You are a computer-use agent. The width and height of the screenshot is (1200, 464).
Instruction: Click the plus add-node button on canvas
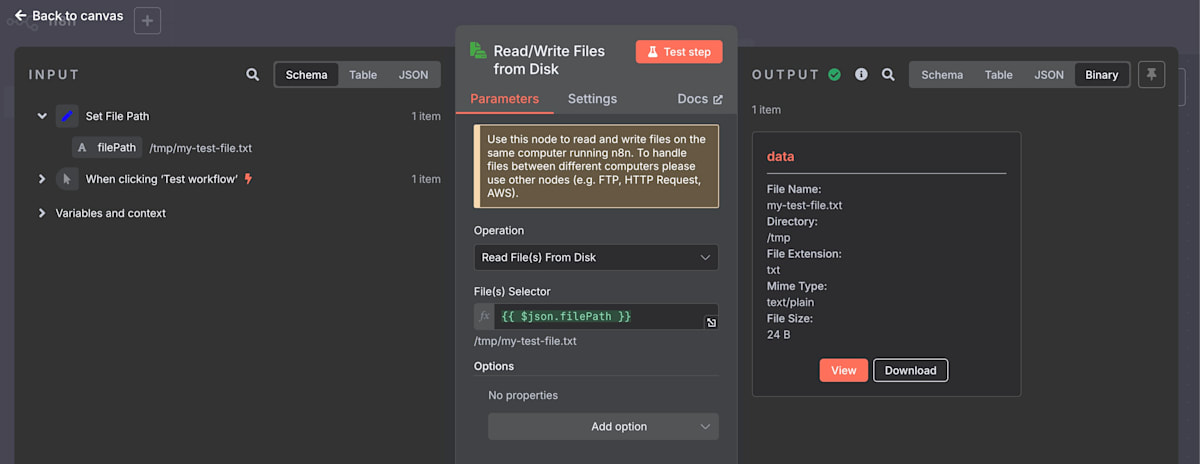[147, 20]
